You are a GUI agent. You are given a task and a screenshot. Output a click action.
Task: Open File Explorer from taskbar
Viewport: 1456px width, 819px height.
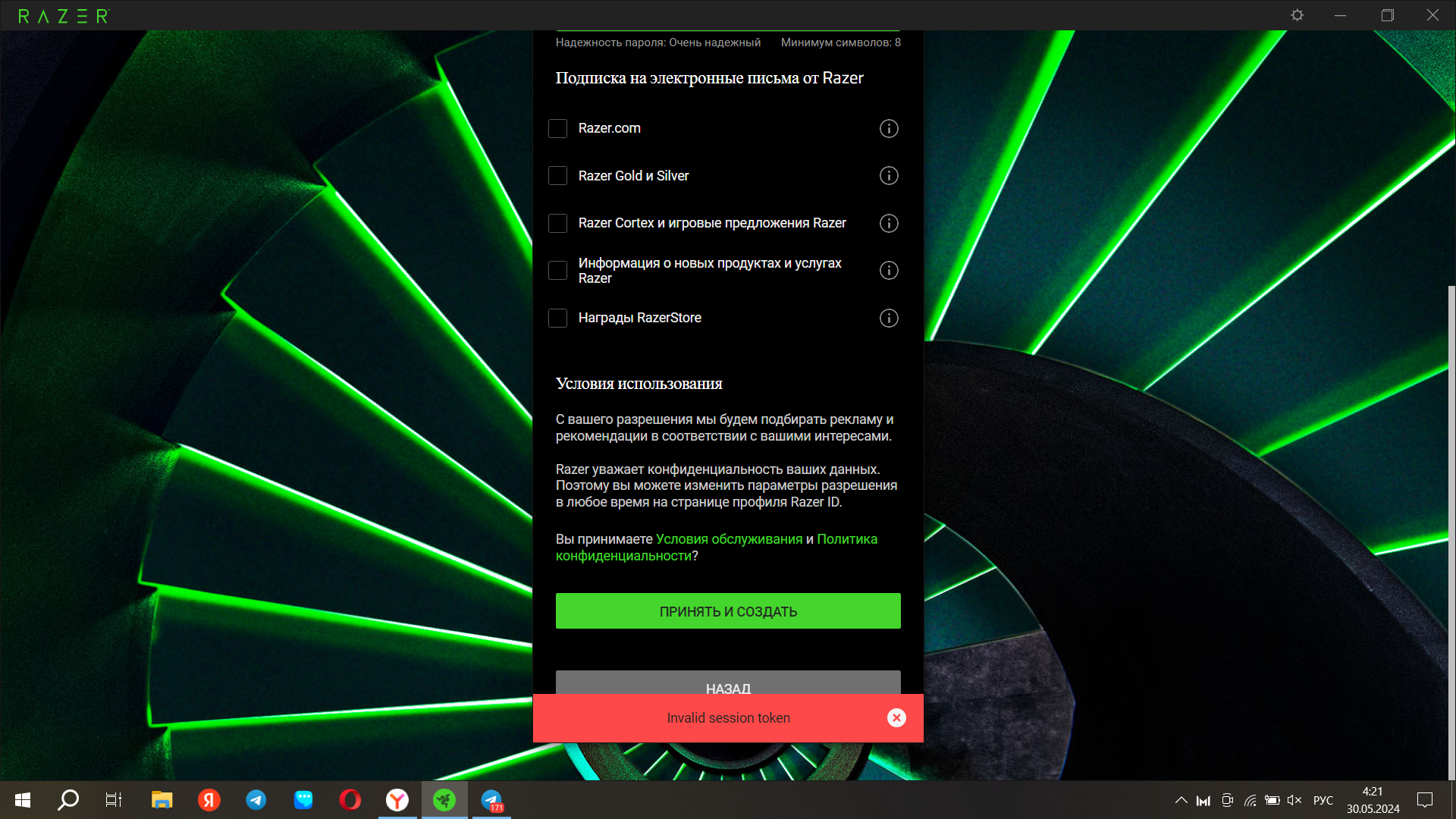(x=162, y=800)
